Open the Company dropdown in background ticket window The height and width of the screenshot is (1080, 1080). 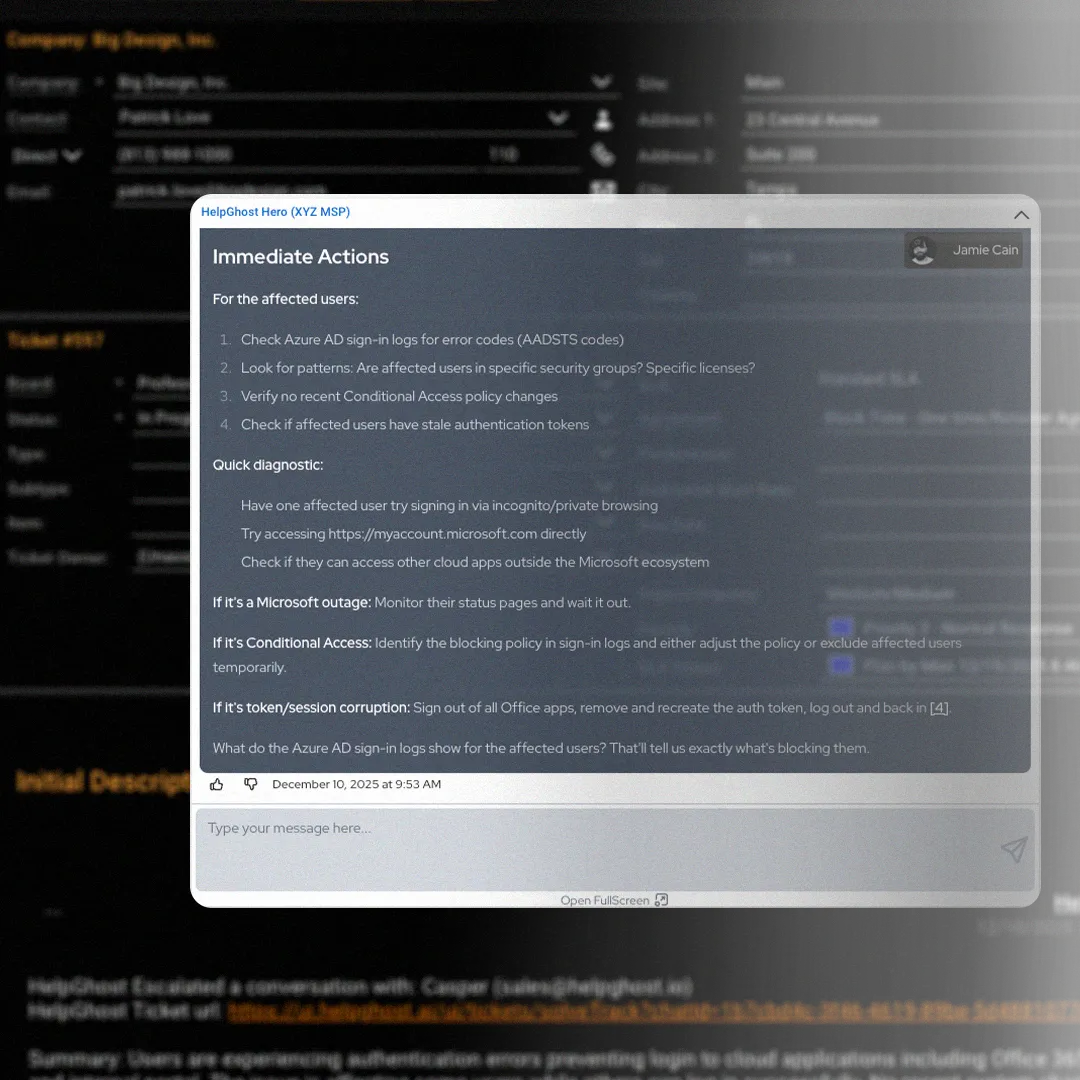602,83
